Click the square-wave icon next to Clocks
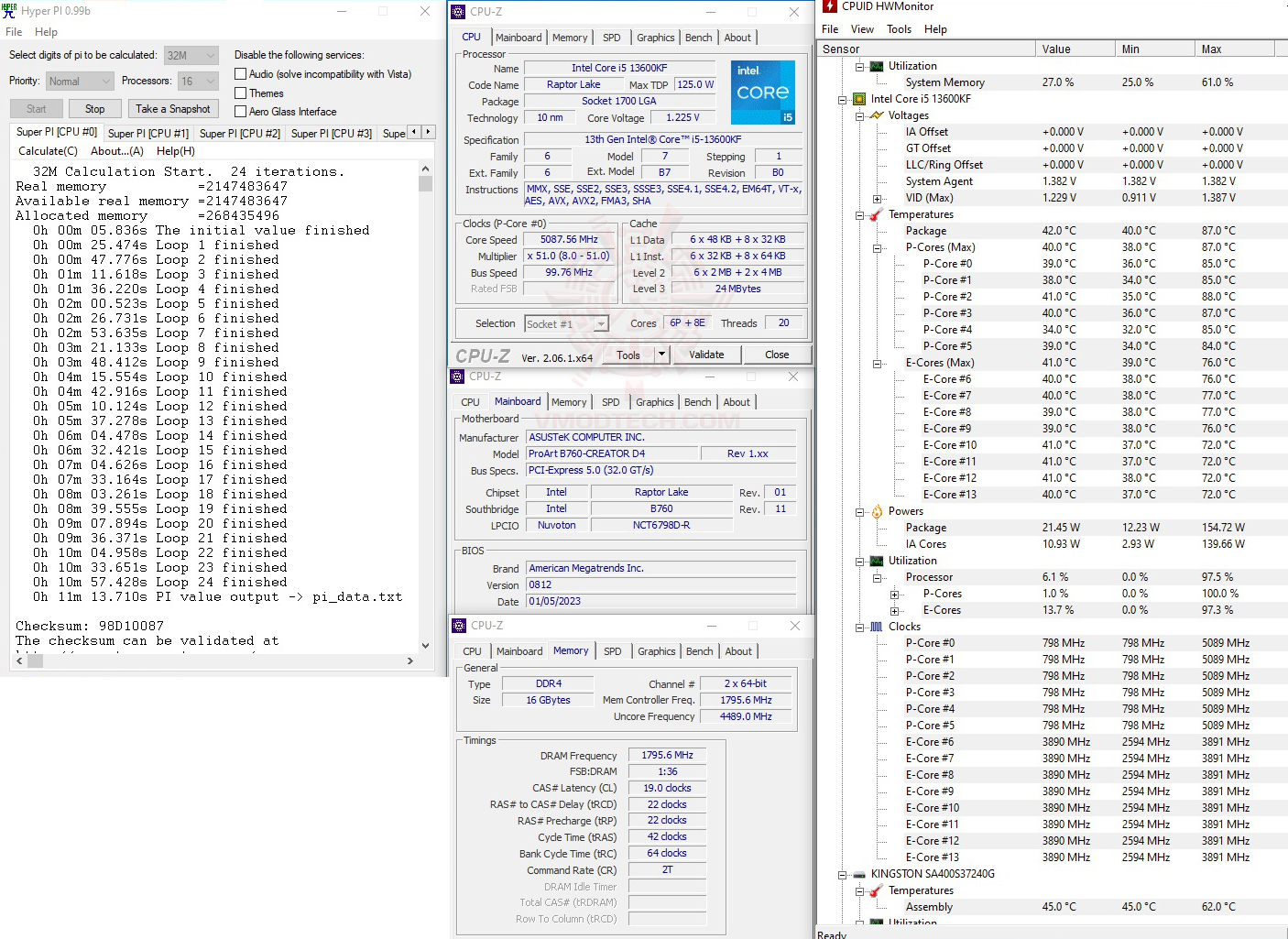This screenshot has width=1288, height=939. (x=877, y=627)
